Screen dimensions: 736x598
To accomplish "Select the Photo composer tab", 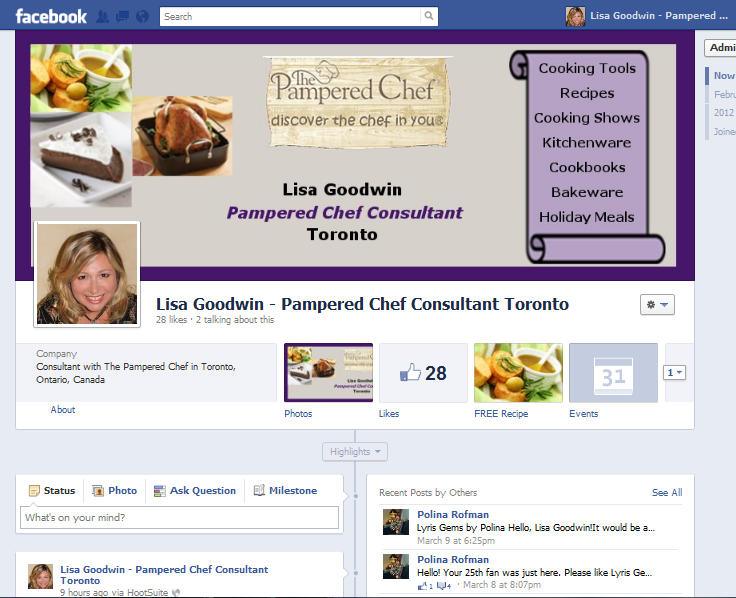I will [115, 491].
